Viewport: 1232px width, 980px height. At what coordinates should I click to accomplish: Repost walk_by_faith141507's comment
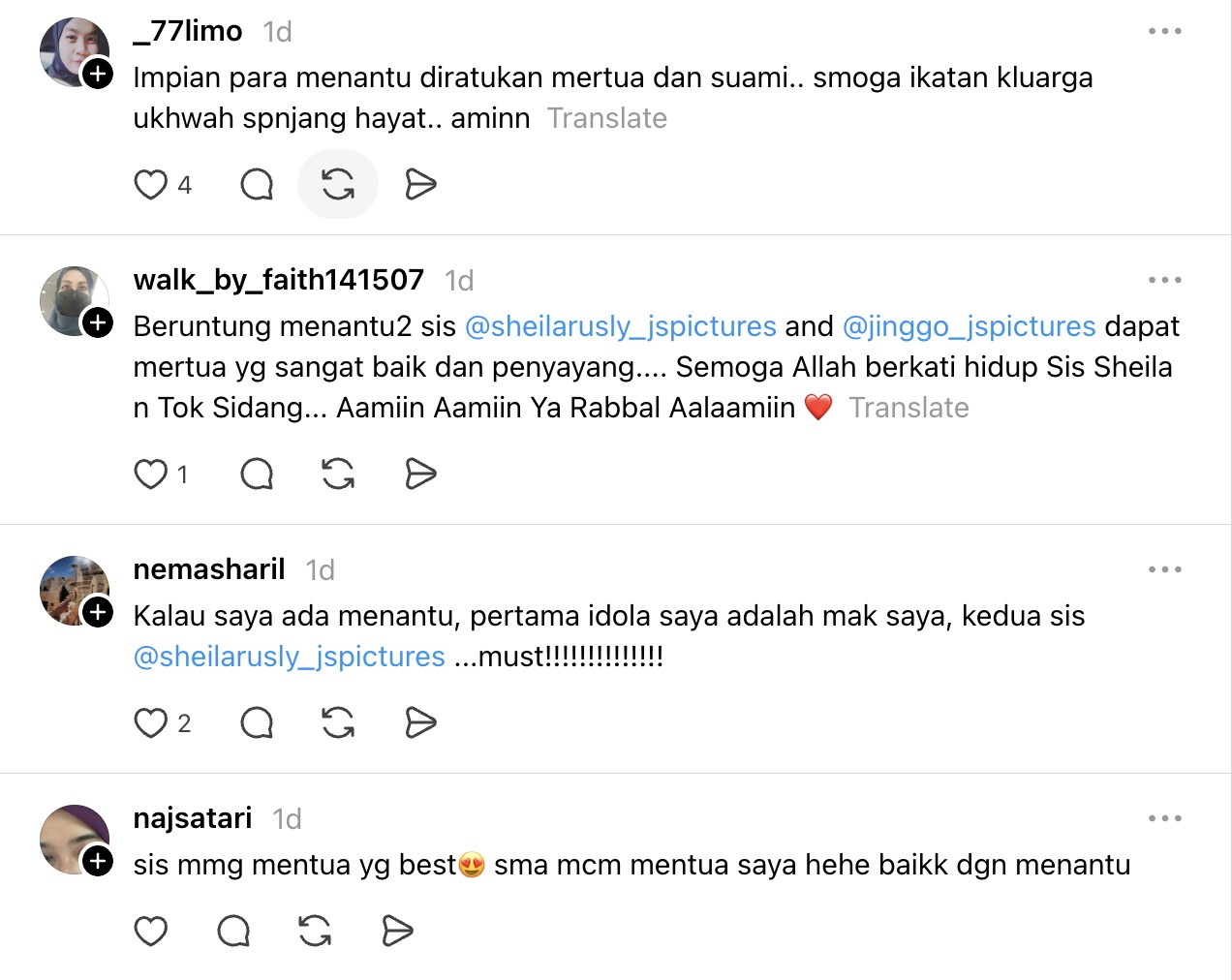[338, 474]
